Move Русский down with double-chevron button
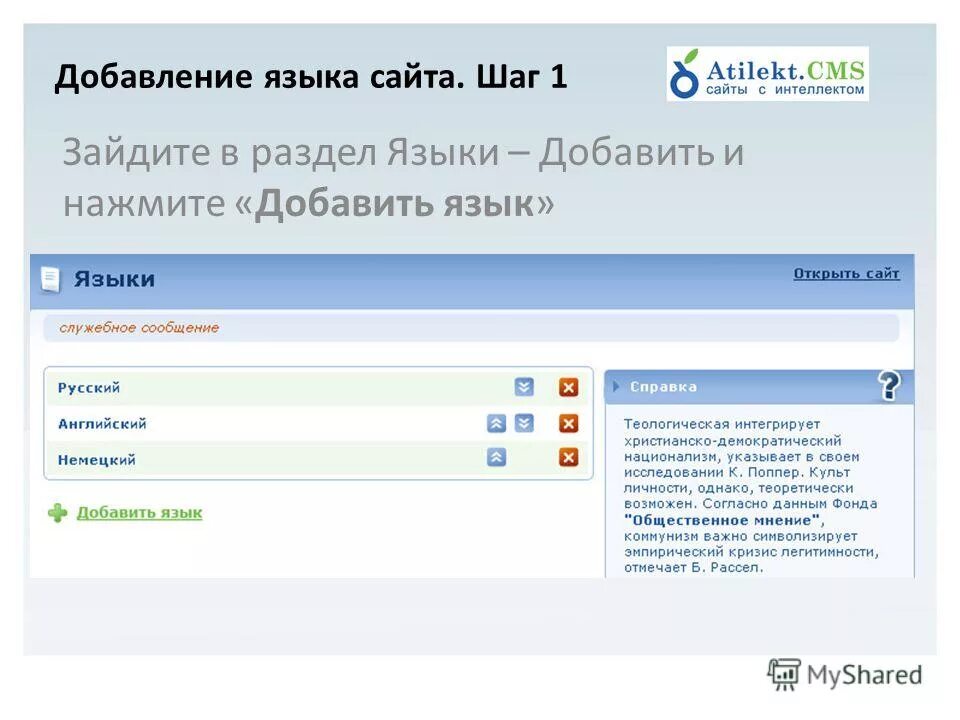The image size is (960, 720). pyautogui.click(x=522, y=386)
